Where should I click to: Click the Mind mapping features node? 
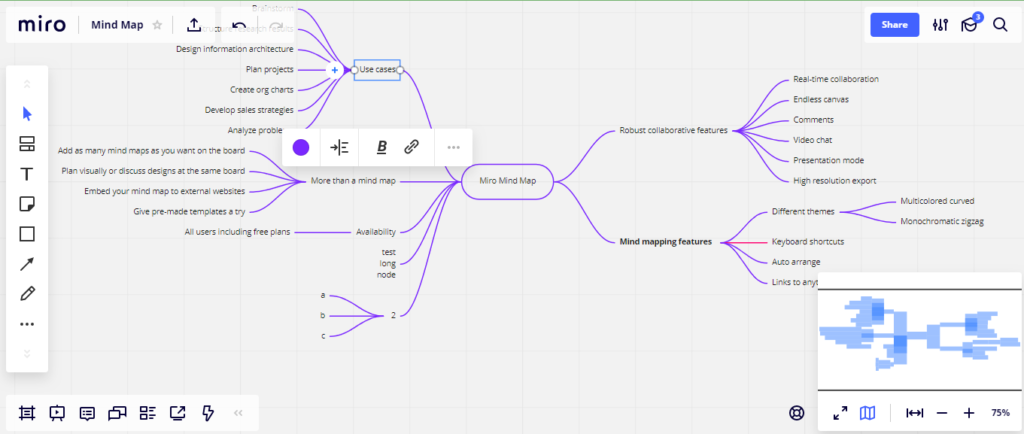pyautogui.click(x=665, y=241)
